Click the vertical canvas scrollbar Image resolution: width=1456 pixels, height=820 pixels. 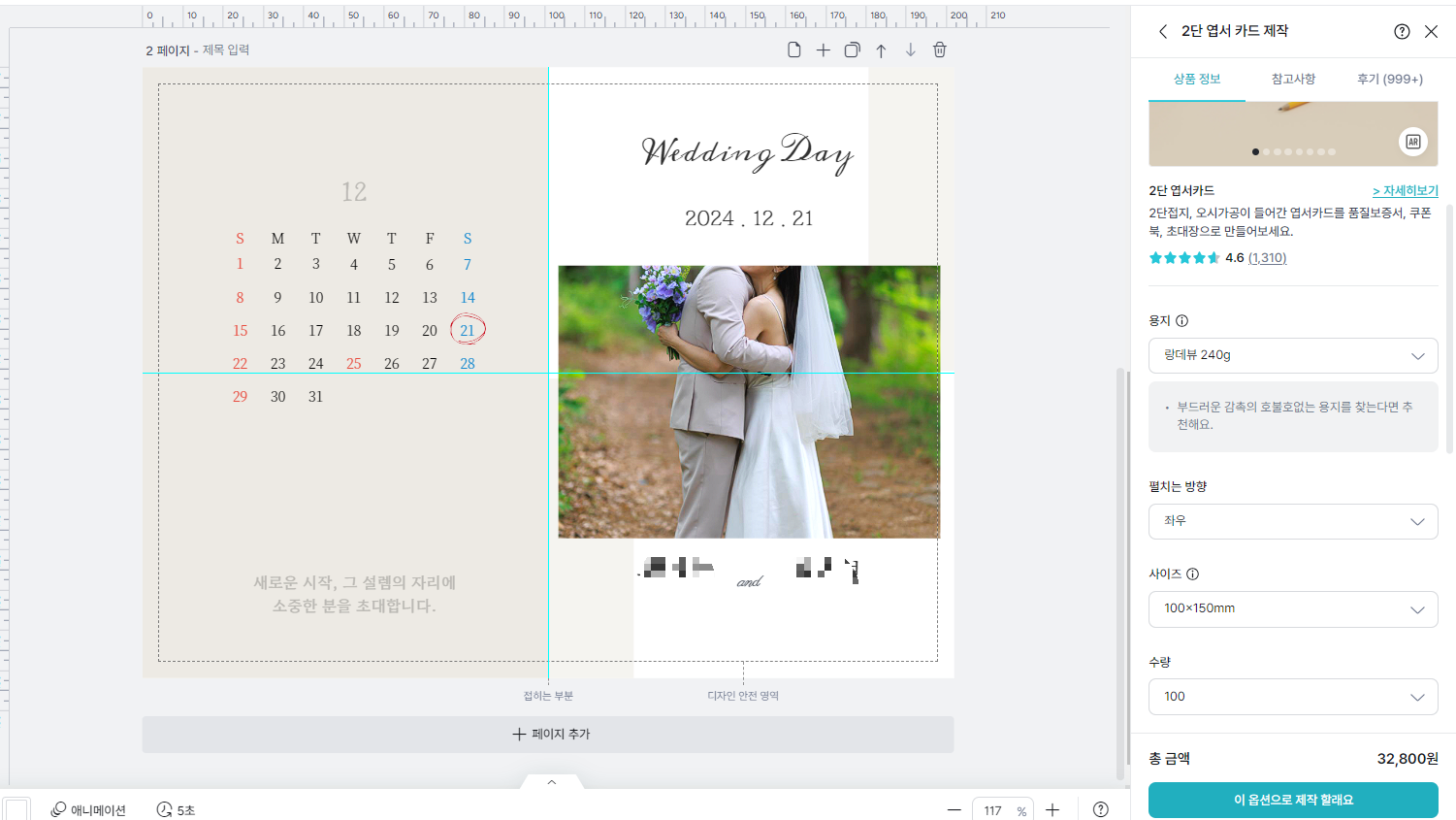click(1120, 573)
